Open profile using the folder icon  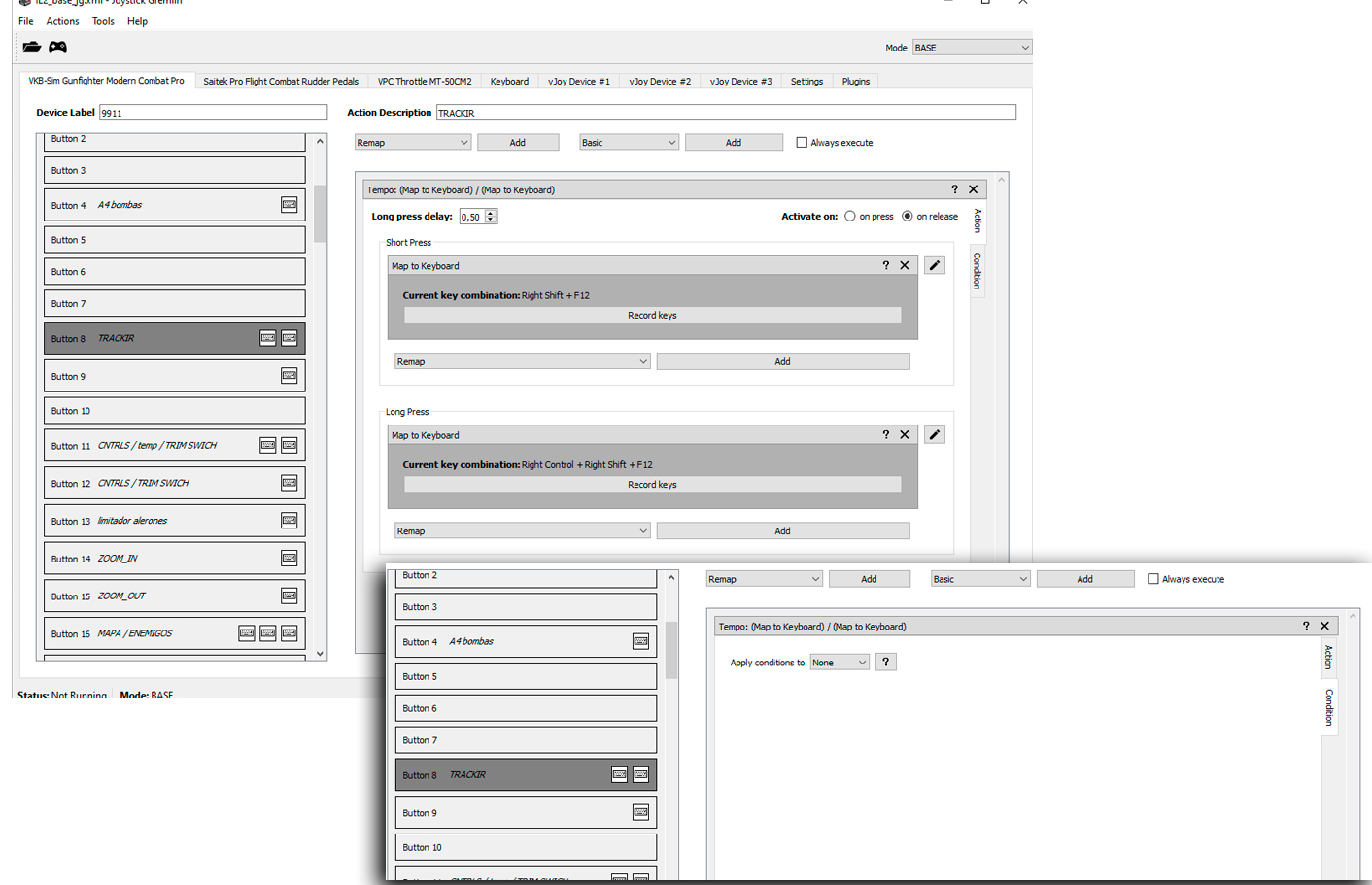tap(32, 47)
